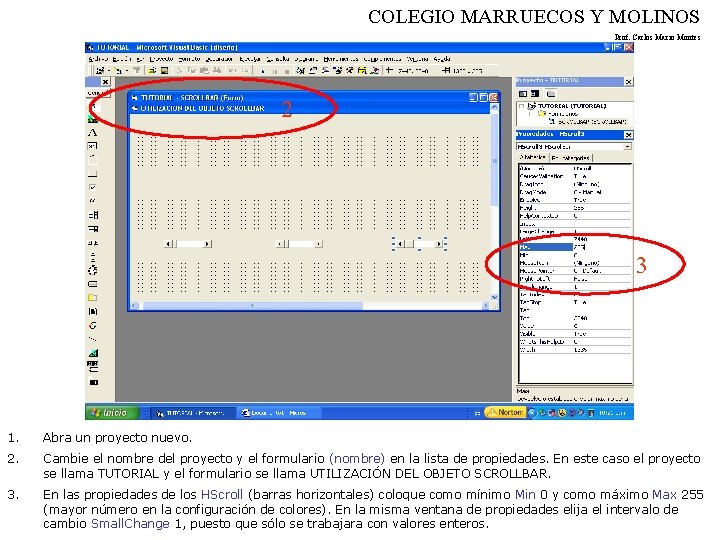
Task: Select the Line control in the toolbox
Action: (x=93, y=339)
